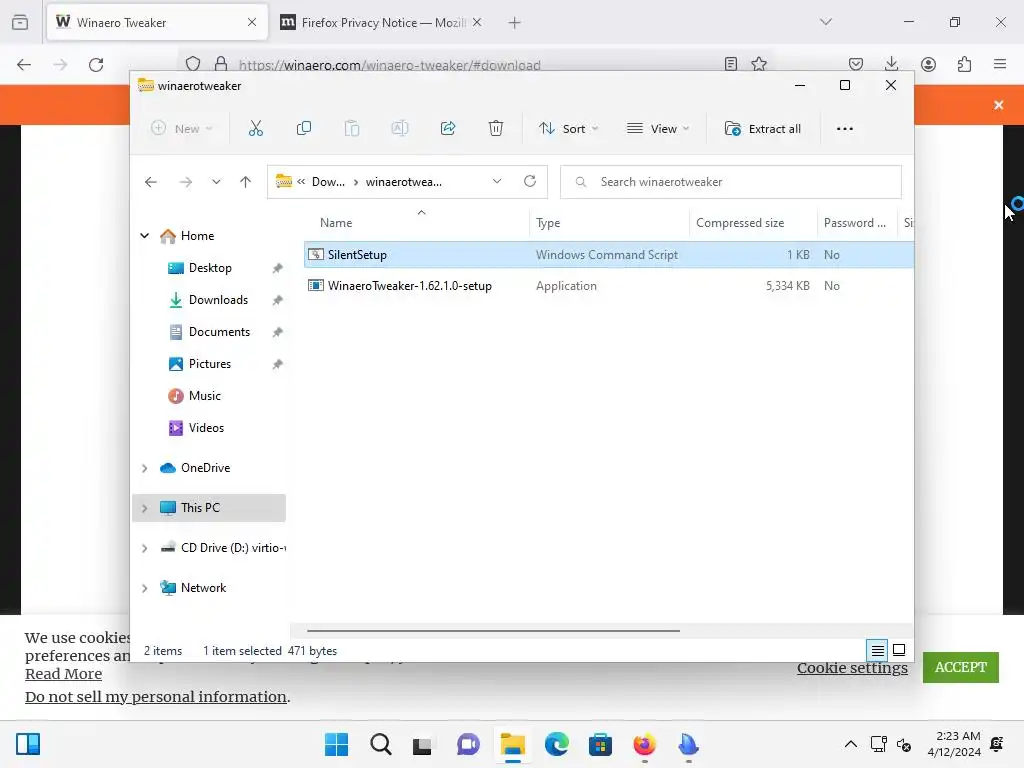Click Extract all button

coord(762,129)
